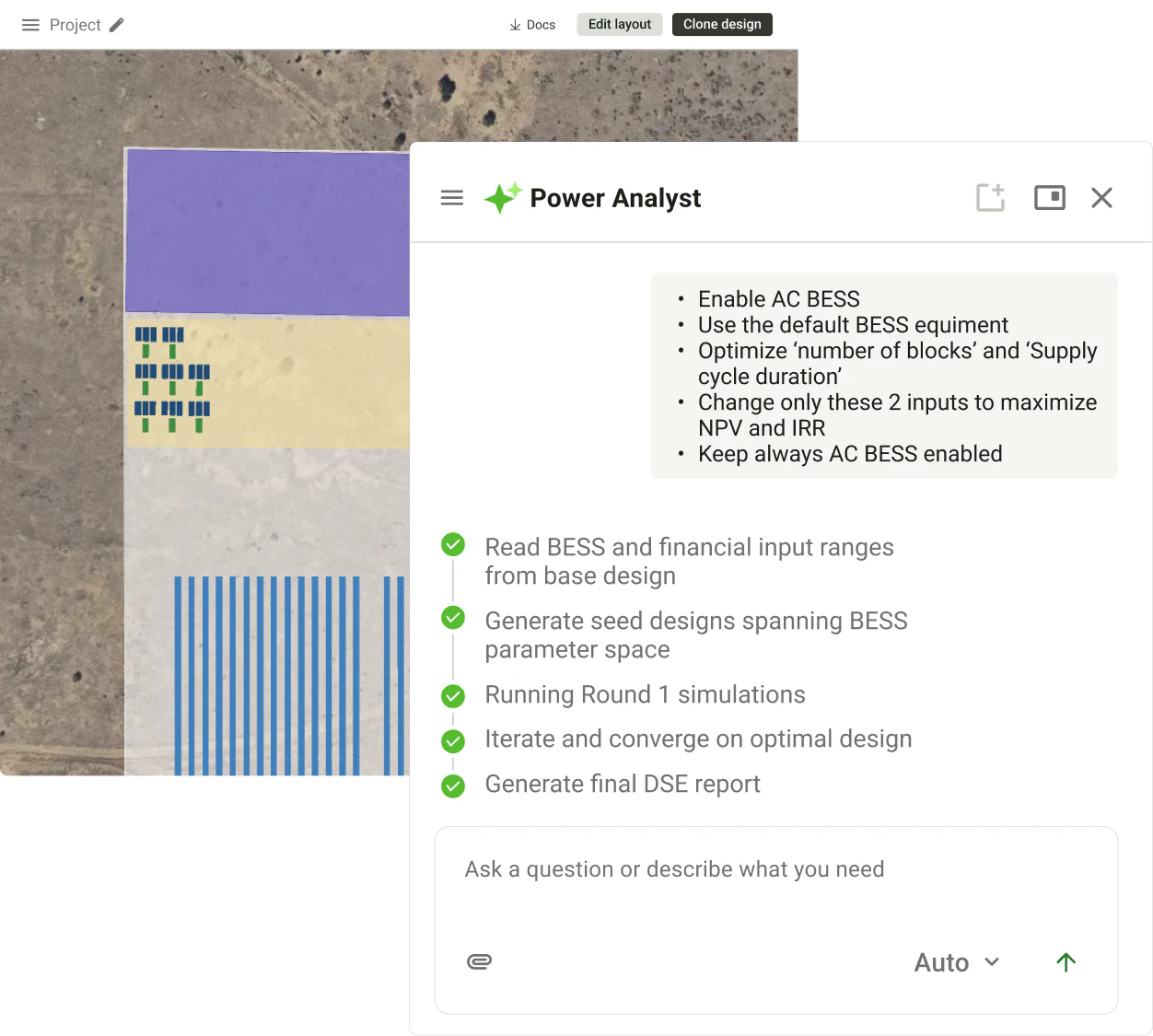Click the 'Project' title text
The height and width of the screenshot is (1036, 1153).
[x=75, y=25]
